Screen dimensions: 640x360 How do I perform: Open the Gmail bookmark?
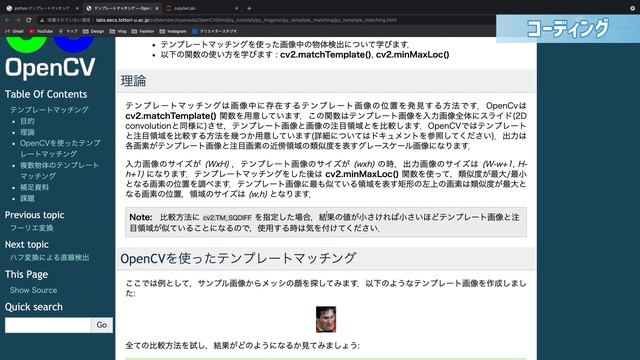coord(14,31)
